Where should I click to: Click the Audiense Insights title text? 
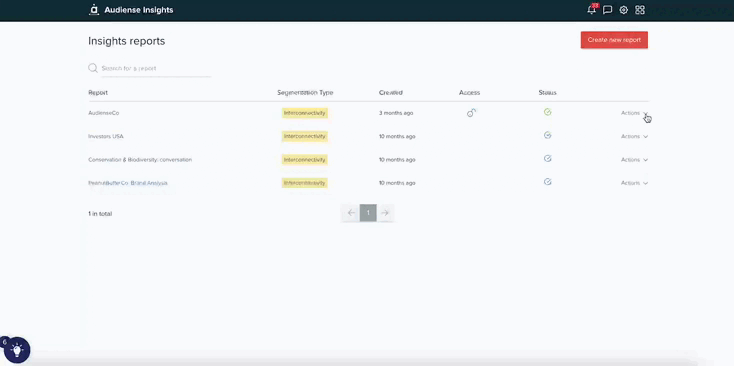coord(139,10)
